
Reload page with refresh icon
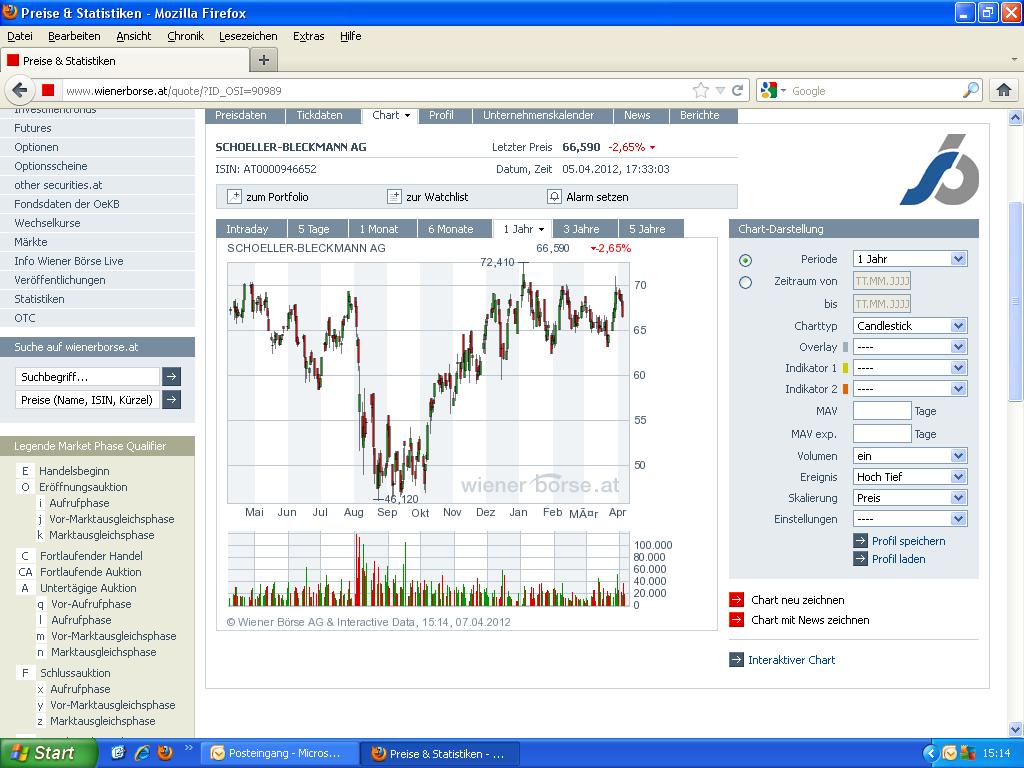[x=737, y=91]
